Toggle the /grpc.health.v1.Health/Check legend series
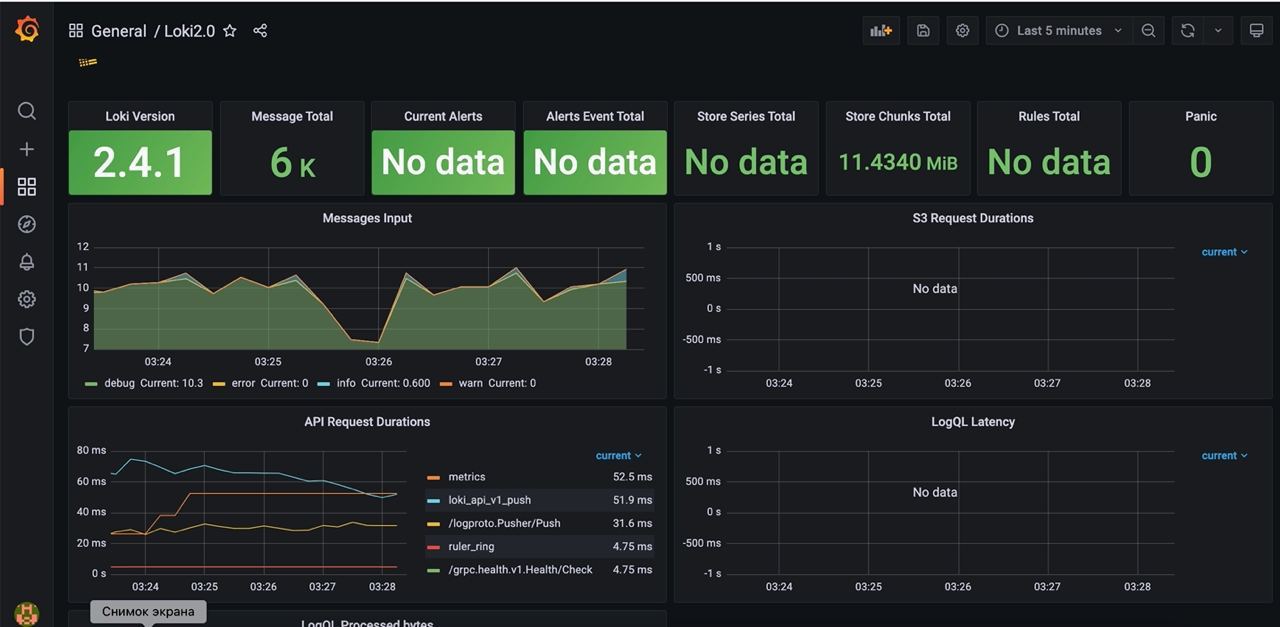The image size is (1280, 627). click(520, 570)
